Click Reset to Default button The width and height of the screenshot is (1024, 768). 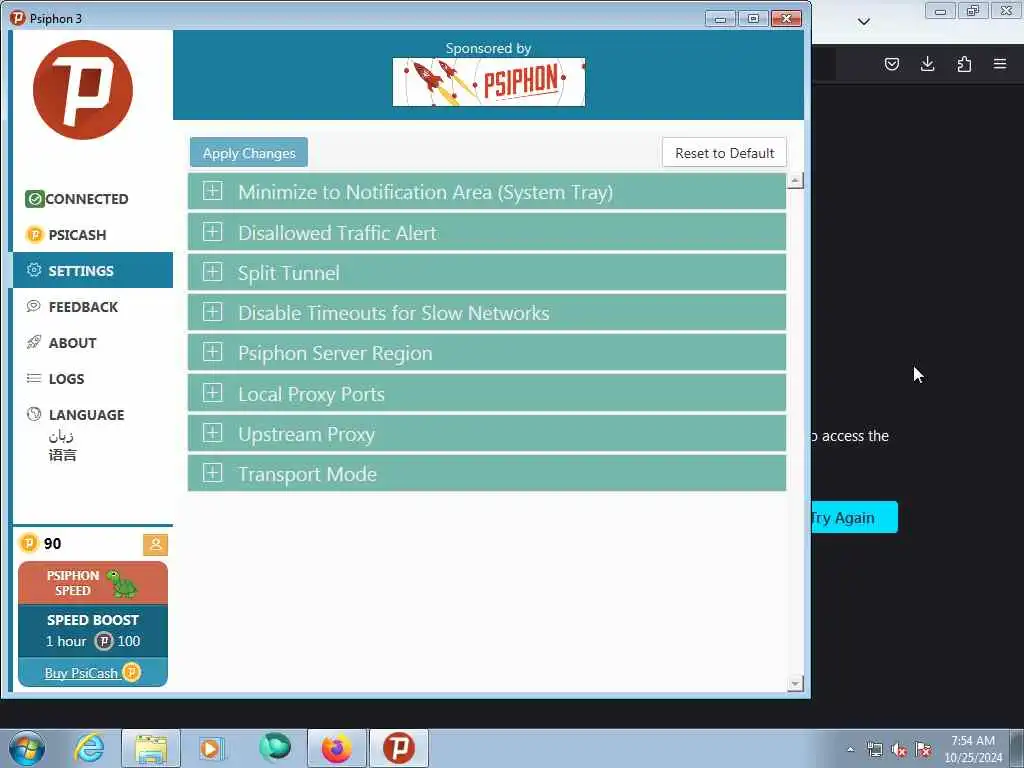pyautogui.click(x=724, y=153)
